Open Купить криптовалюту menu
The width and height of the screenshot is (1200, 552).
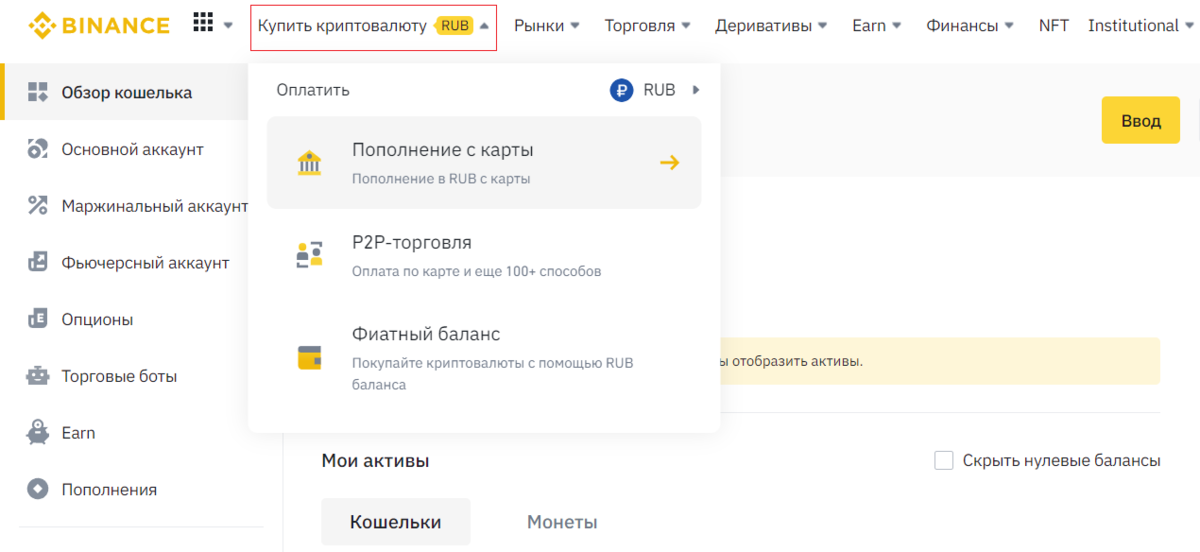(x=373, y=25)
